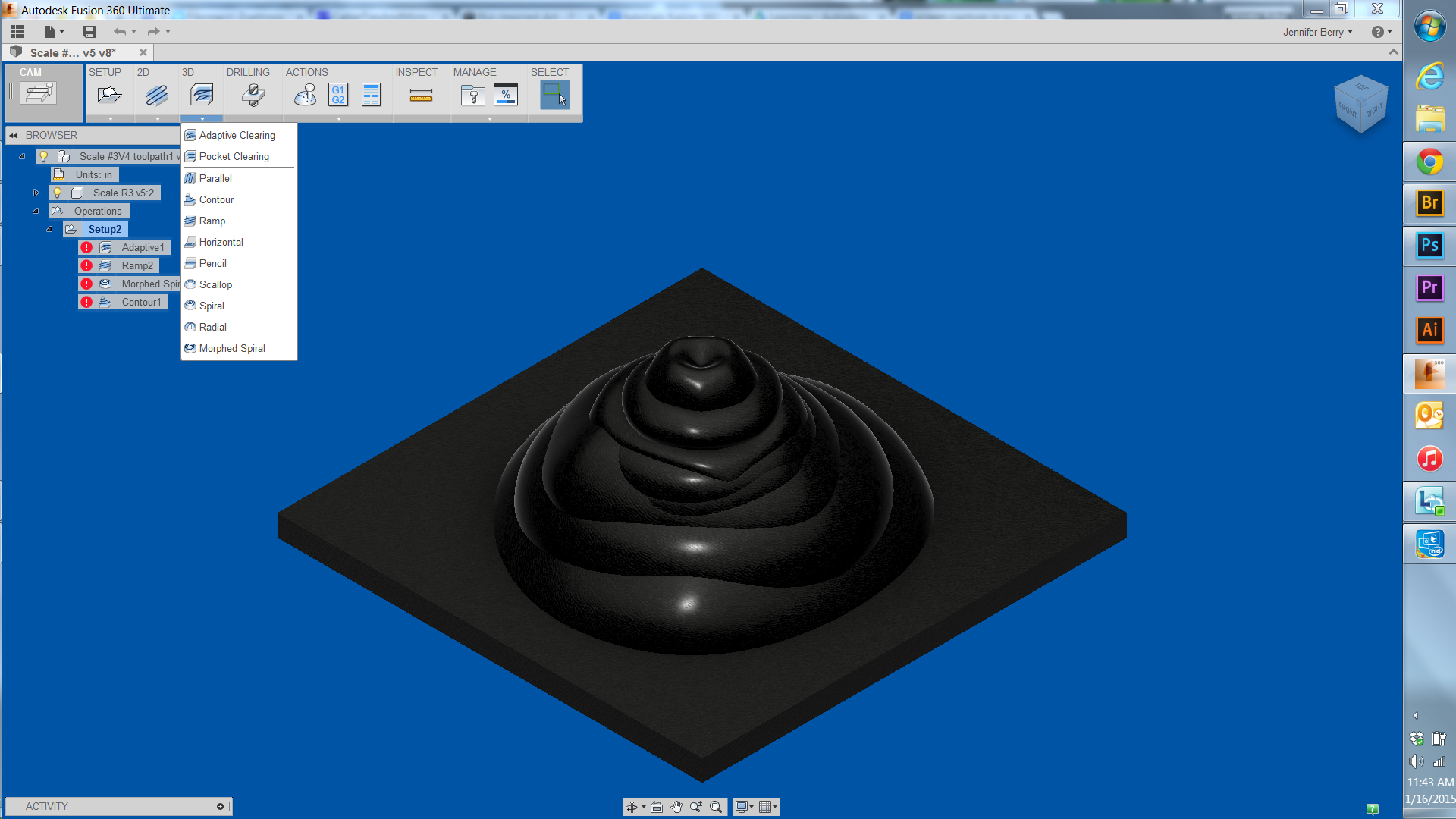Click the Simulate icon under Actions
1456x819 pixels.
[x=305, y=95]
